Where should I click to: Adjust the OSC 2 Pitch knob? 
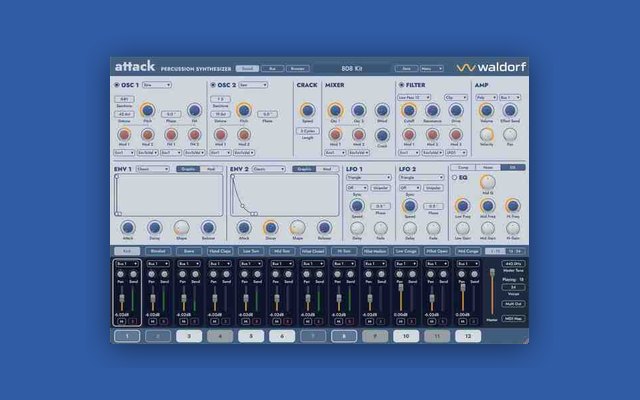(244, 110)
